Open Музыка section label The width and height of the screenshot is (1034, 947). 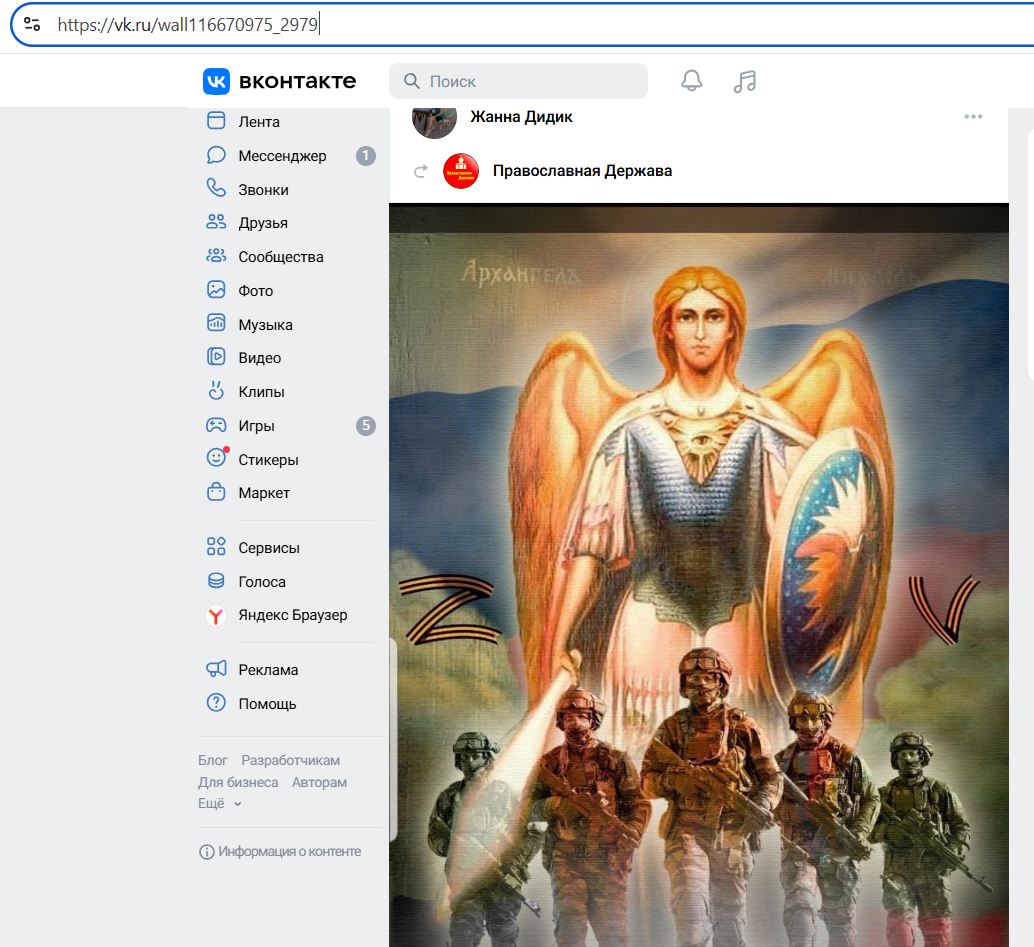click(x=266, y=325)
